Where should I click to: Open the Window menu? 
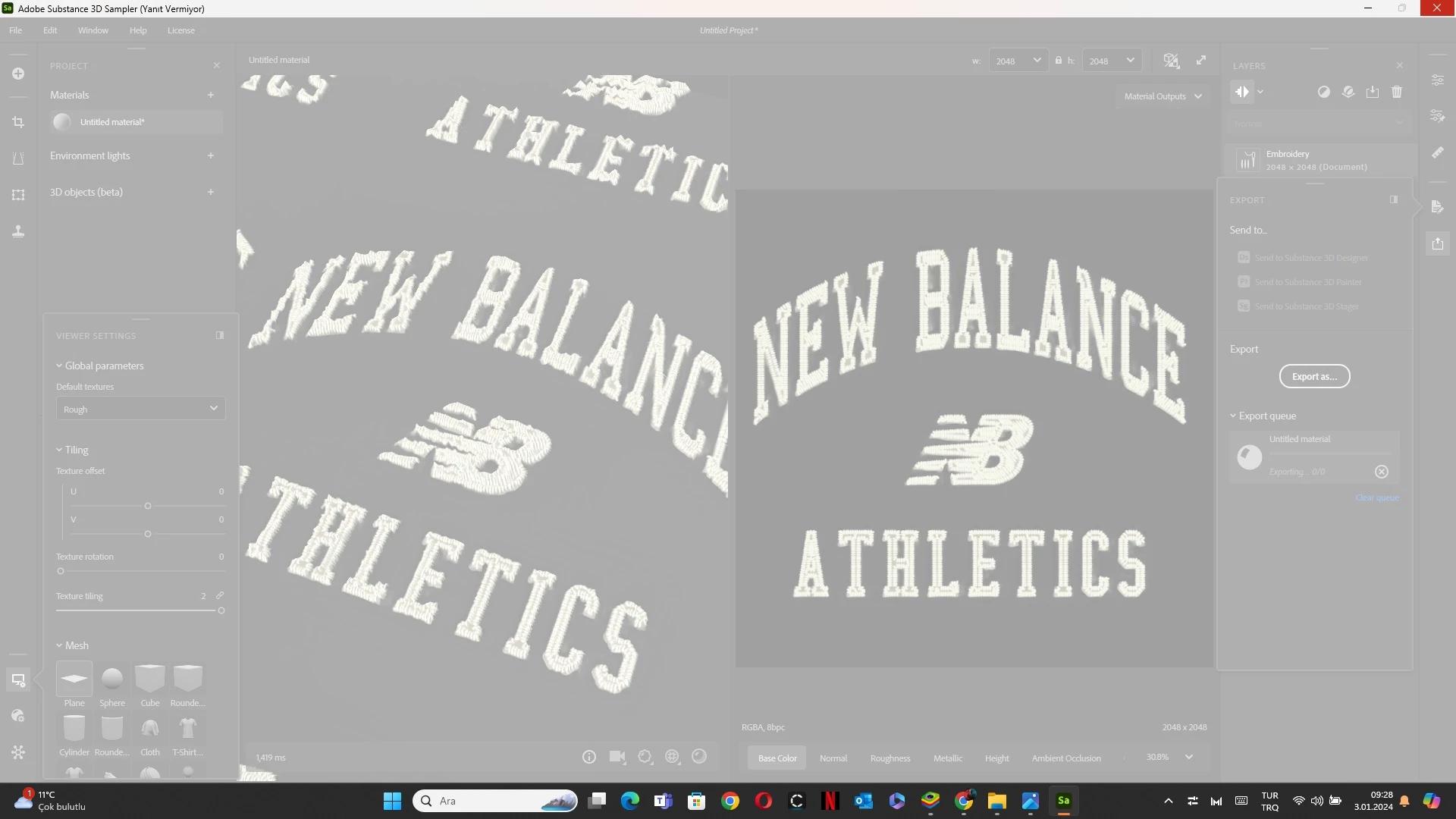point(93,30)
